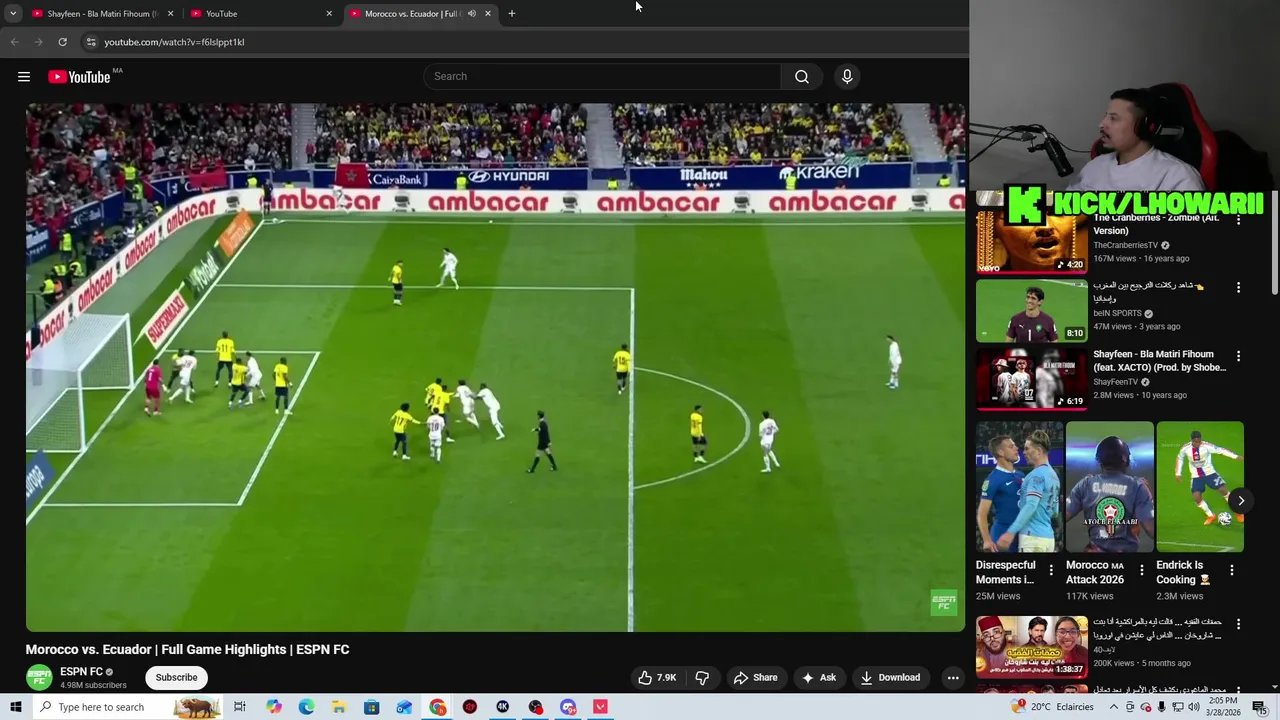1280x720 pixels.
Task: Open more actions ellipsis under video
Action: click(x=953, y=677)
